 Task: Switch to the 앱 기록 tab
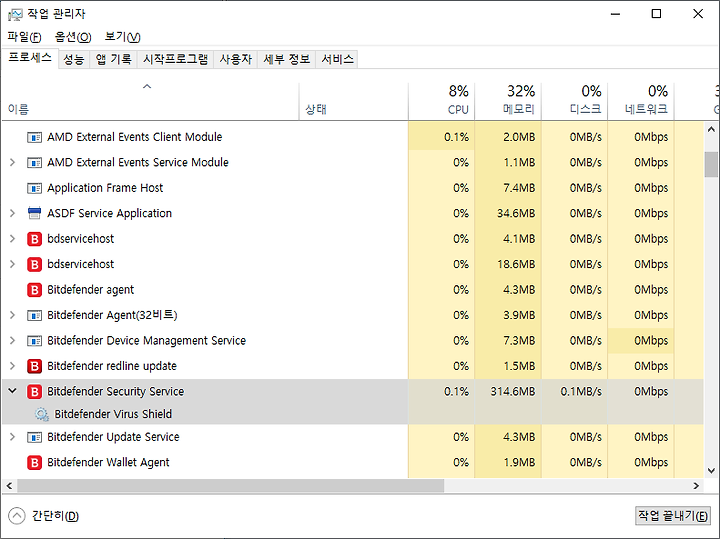113,59
